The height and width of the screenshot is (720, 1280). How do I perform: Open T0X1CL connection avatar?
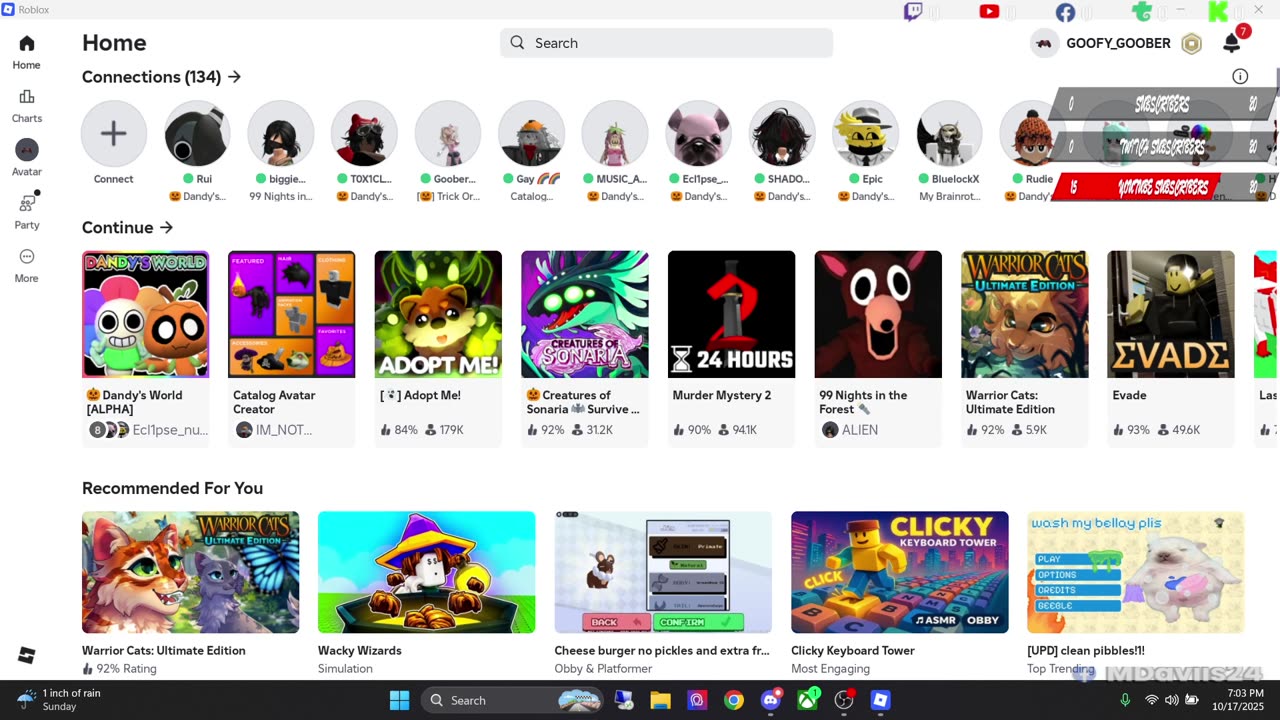pos(364,133)
